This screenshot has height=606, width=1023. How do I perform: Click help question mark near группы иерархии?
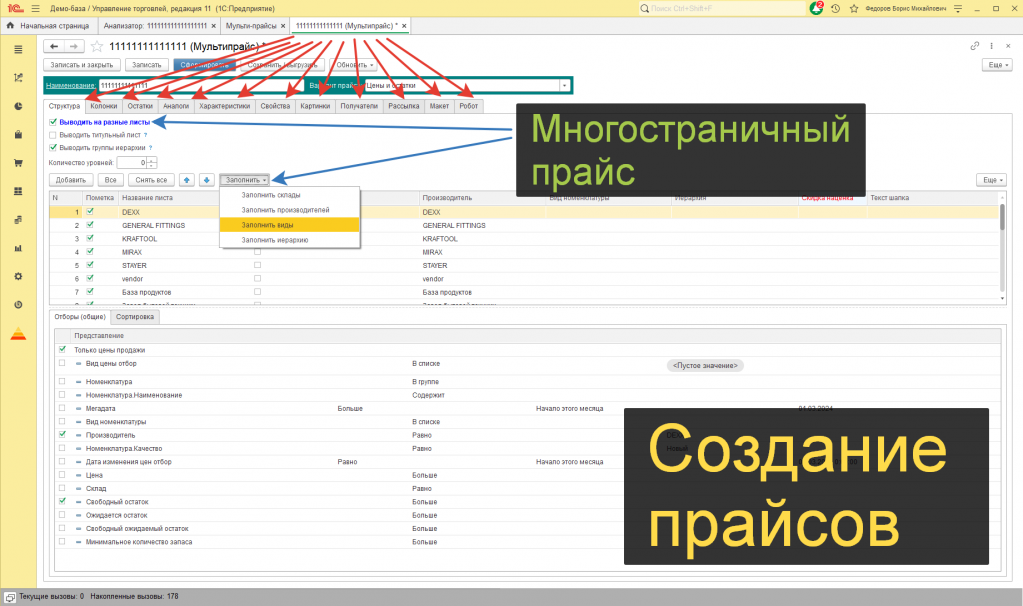pyautogui.click(x=151, y=148)
